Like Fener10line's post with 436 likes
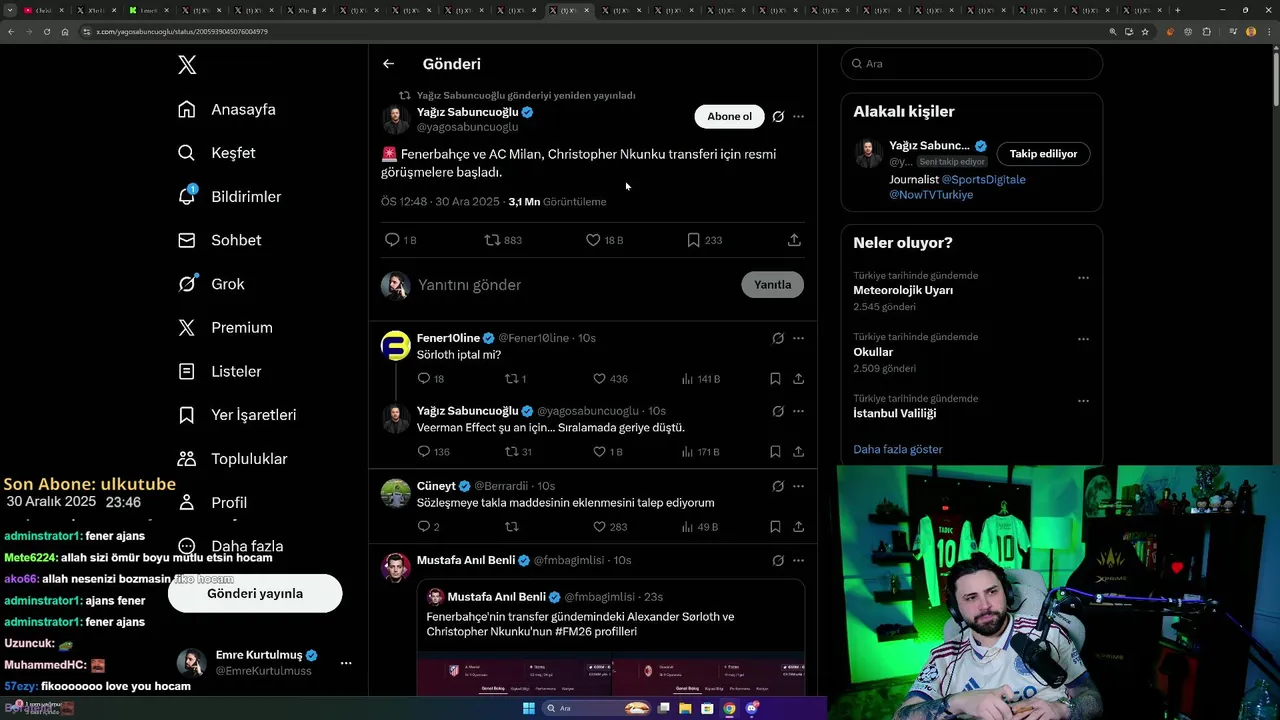This screenshot has height=720, width=1280. point(599,379)
